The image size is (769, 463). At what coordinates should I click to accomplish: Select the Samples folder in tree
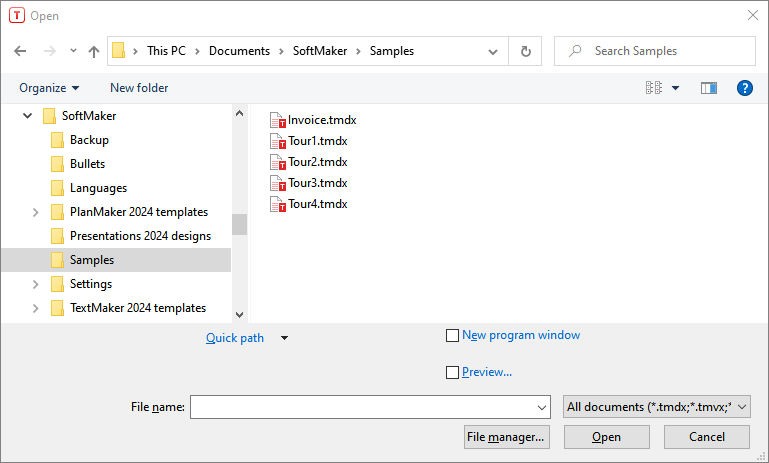[92, 260]
